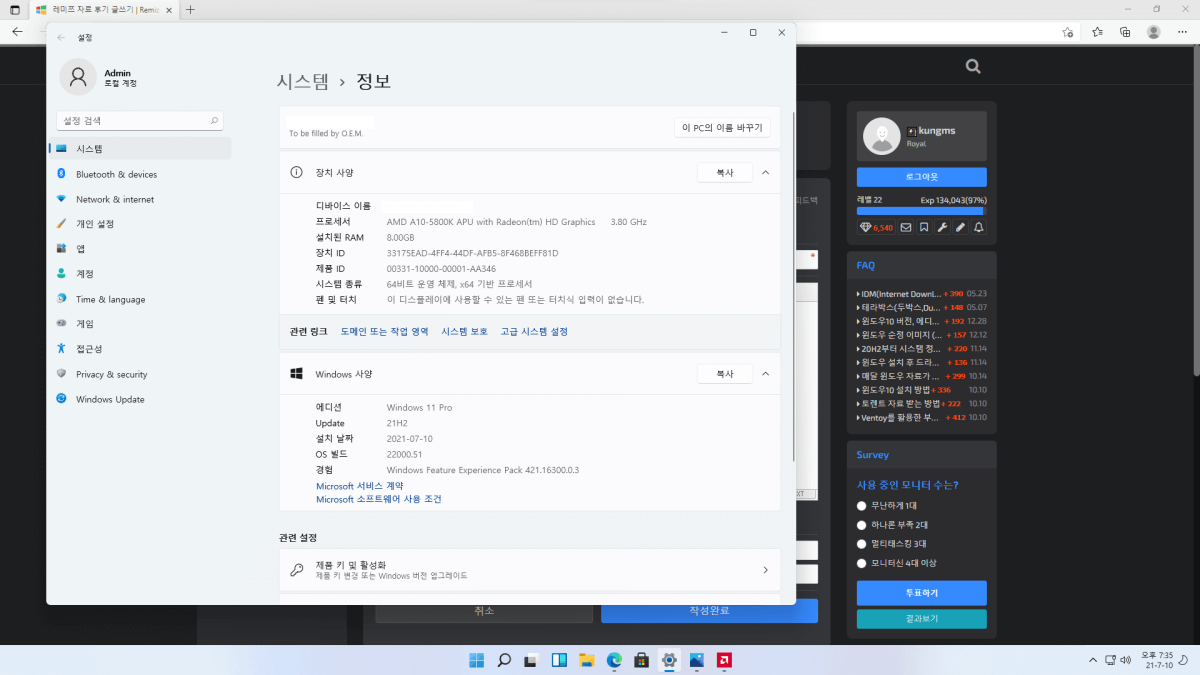1200x675 pixels.
Task: Open the bookmark icon in profile box
Action: coord(924,227)
